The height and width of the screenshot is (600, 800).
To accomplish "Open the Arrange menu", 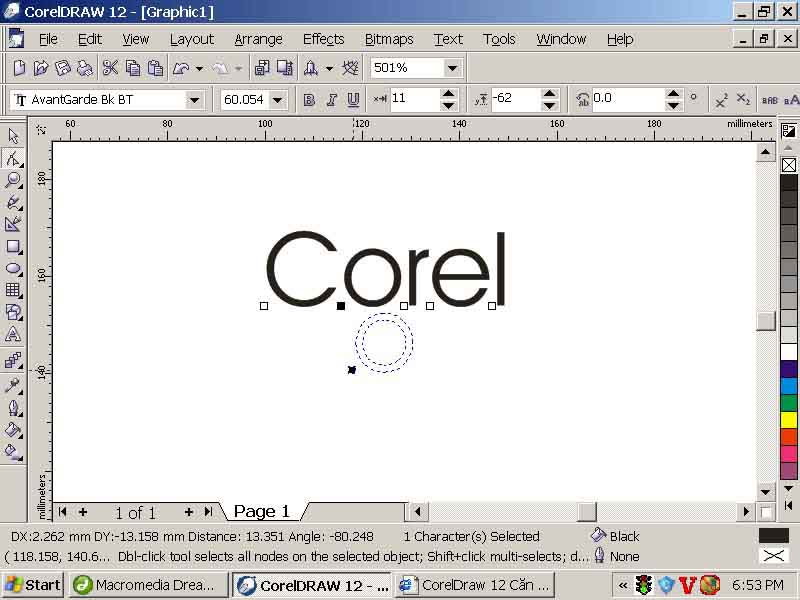I will [258, 39].
